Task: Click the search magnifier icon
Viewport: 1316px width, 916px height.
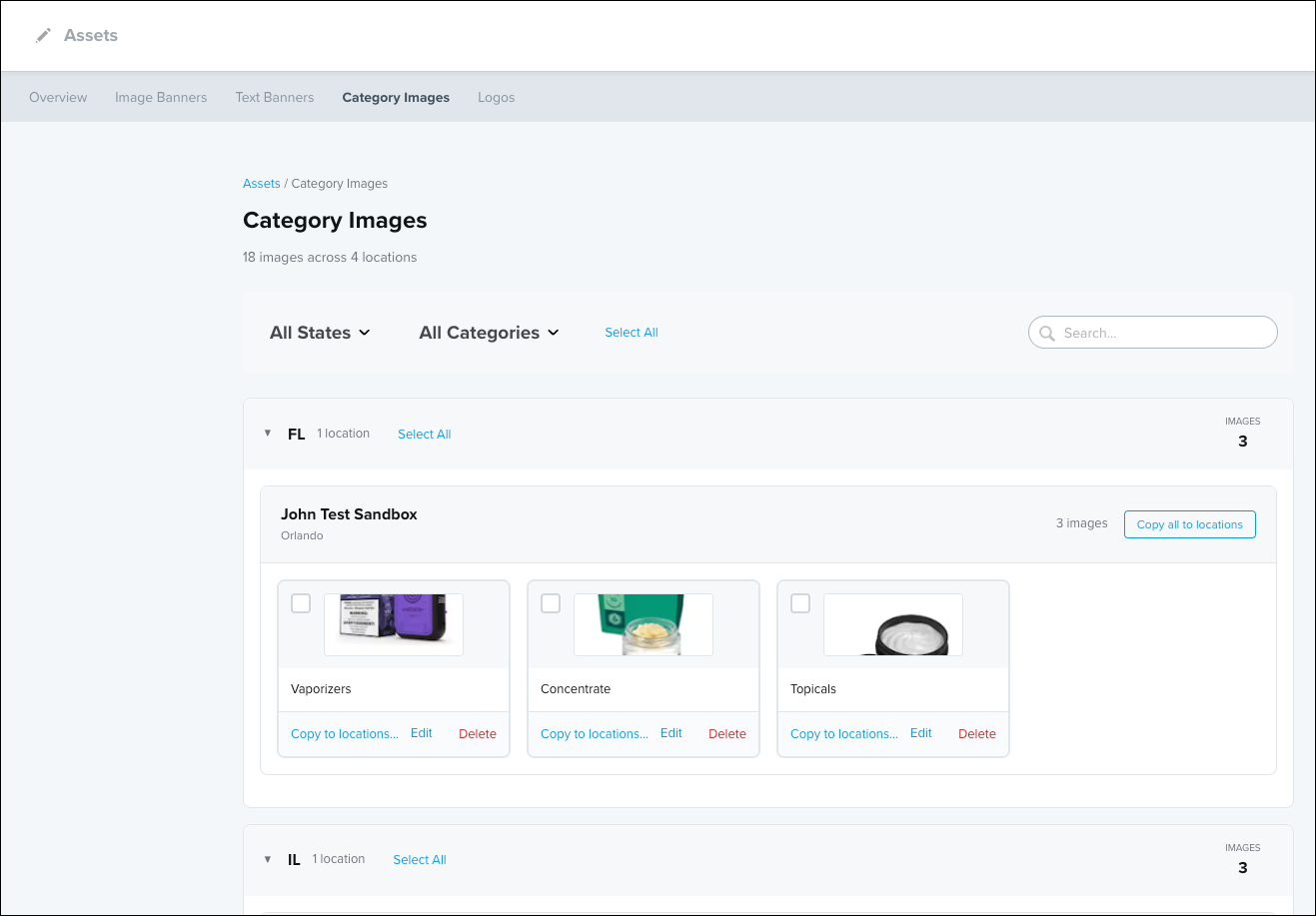Action: point(1047,334)
